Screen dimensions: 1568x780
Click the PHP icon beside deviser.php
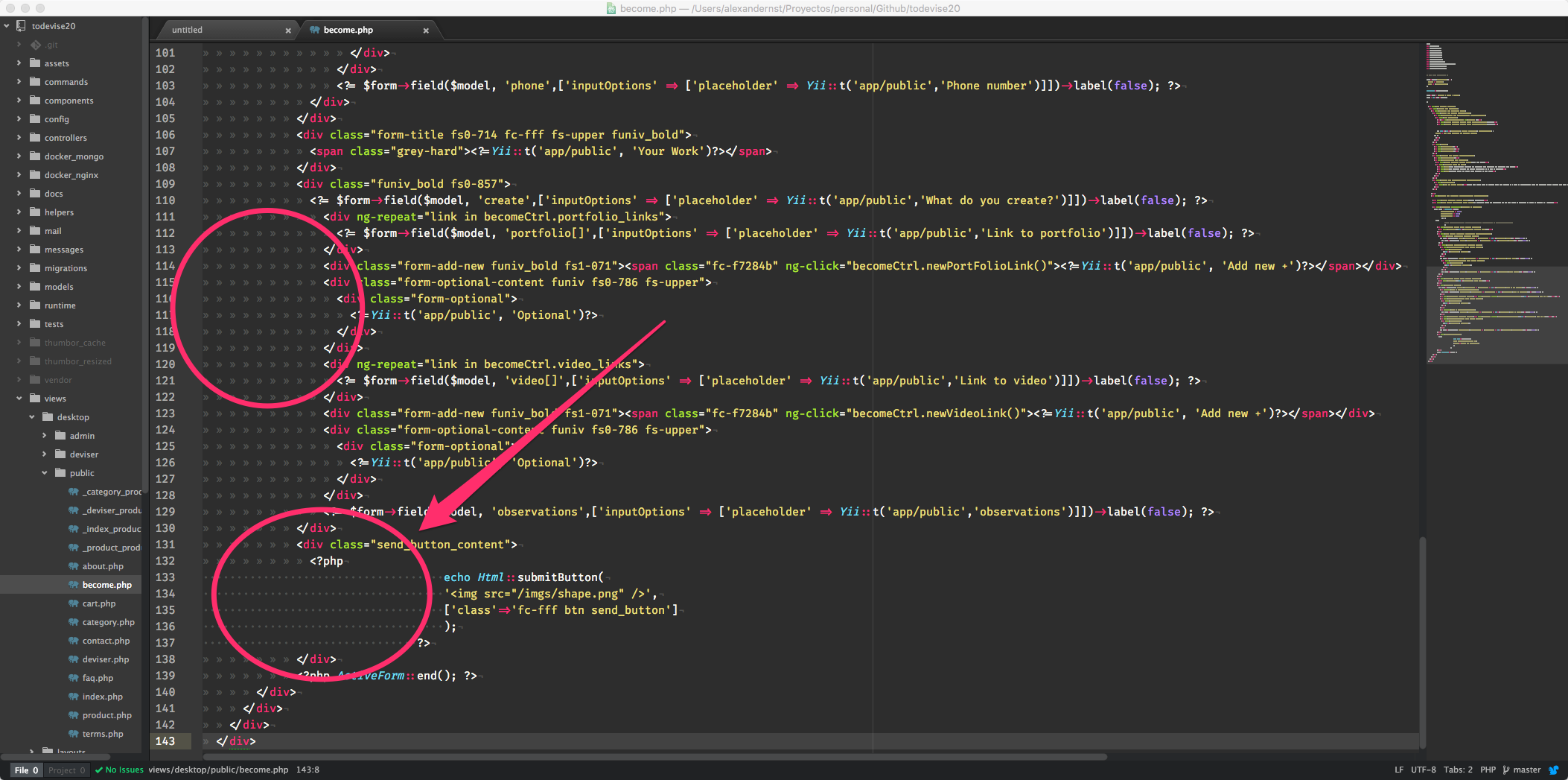pyautogui.click(x=74, y=659)
